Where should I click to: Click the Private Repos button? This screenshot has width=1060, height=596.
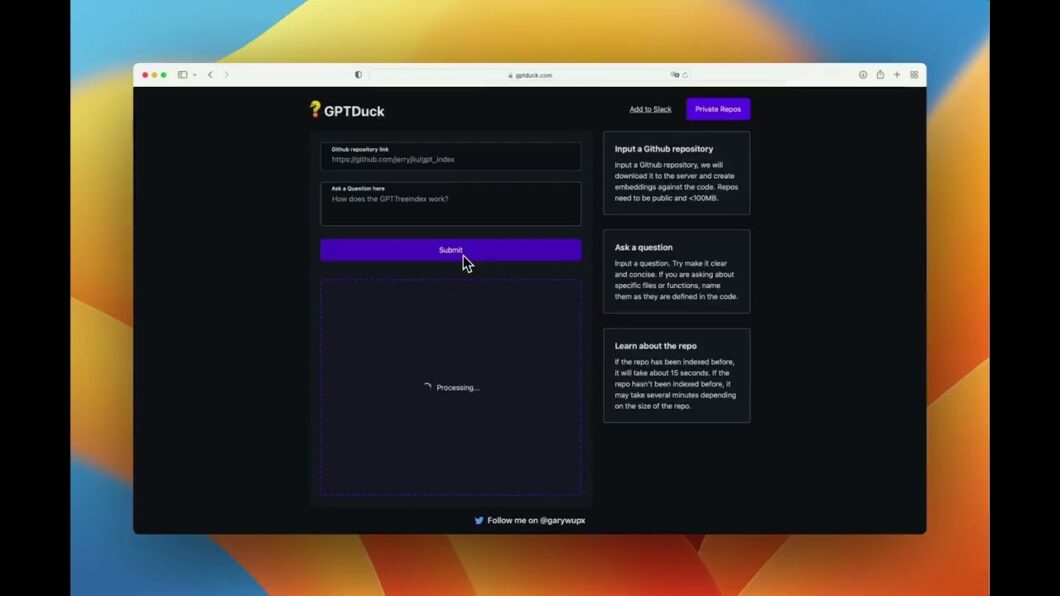pyautogui.click(x=718, y=109)
